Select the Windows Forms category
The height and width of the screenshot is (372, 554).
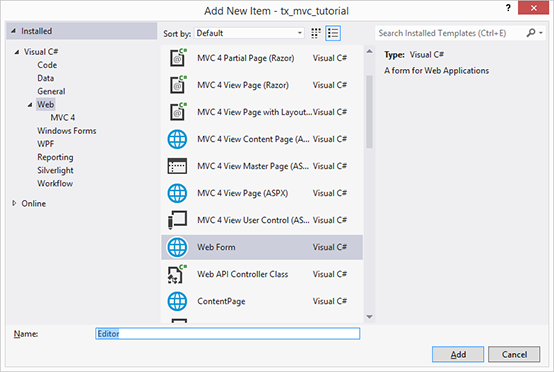coord(67,131)
